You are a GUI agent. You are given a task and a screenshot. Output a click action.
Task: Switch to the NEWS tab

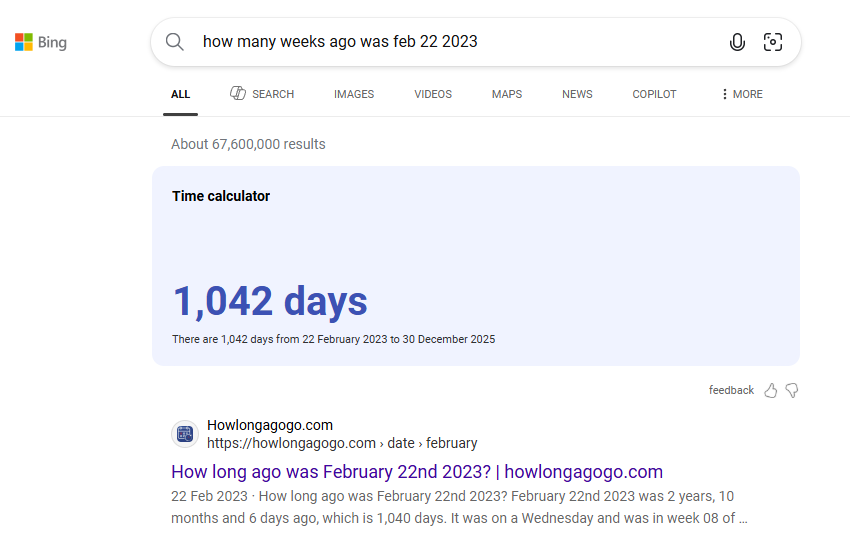(577, 94)
